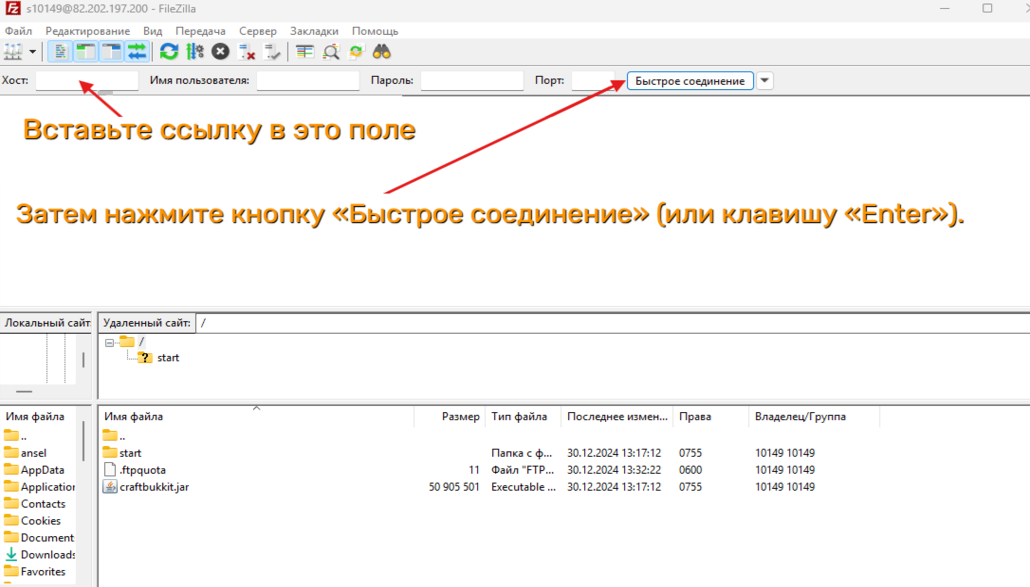This screenshot has height=587, width=1030.
Task: Toggle the message log display
Action: coord(60,51)
